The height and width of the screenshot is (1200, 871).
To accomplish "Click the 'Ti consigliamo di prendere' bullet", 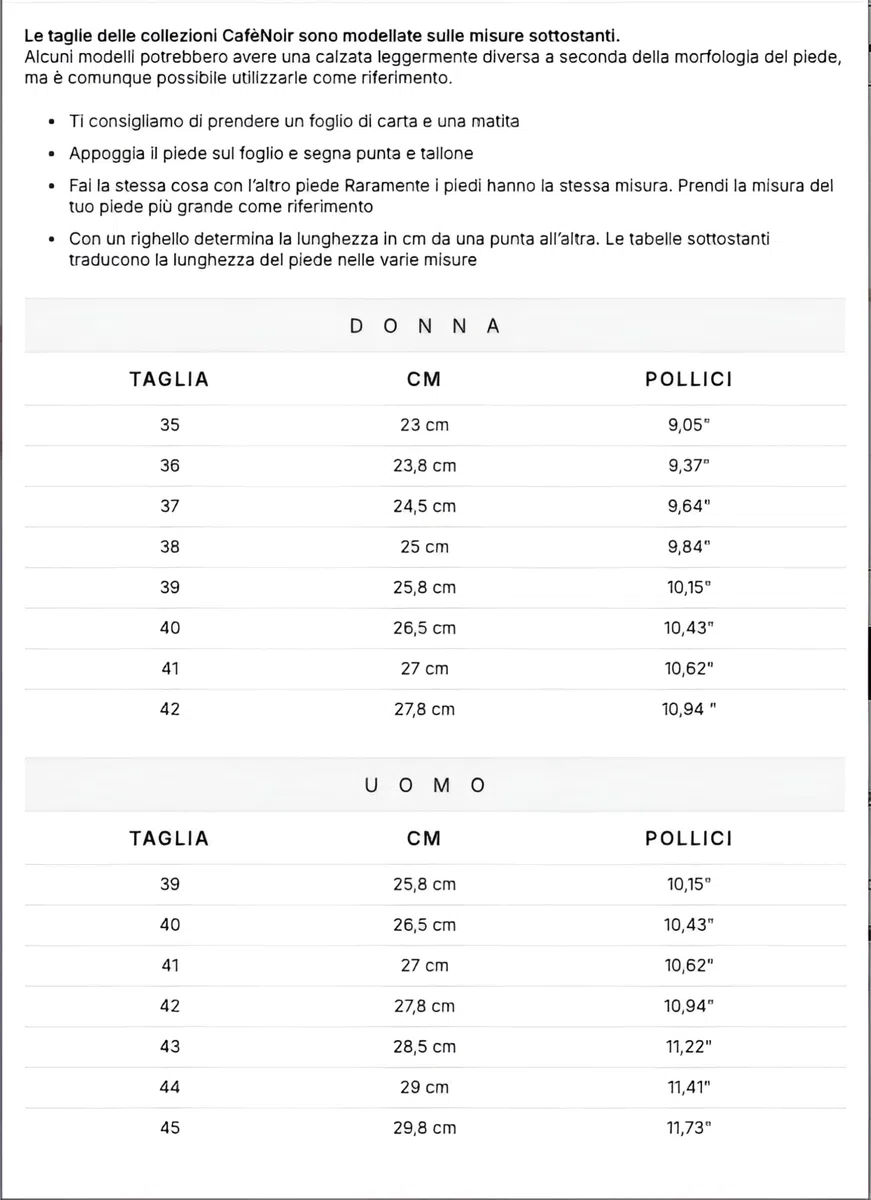I will coord(294,121).
